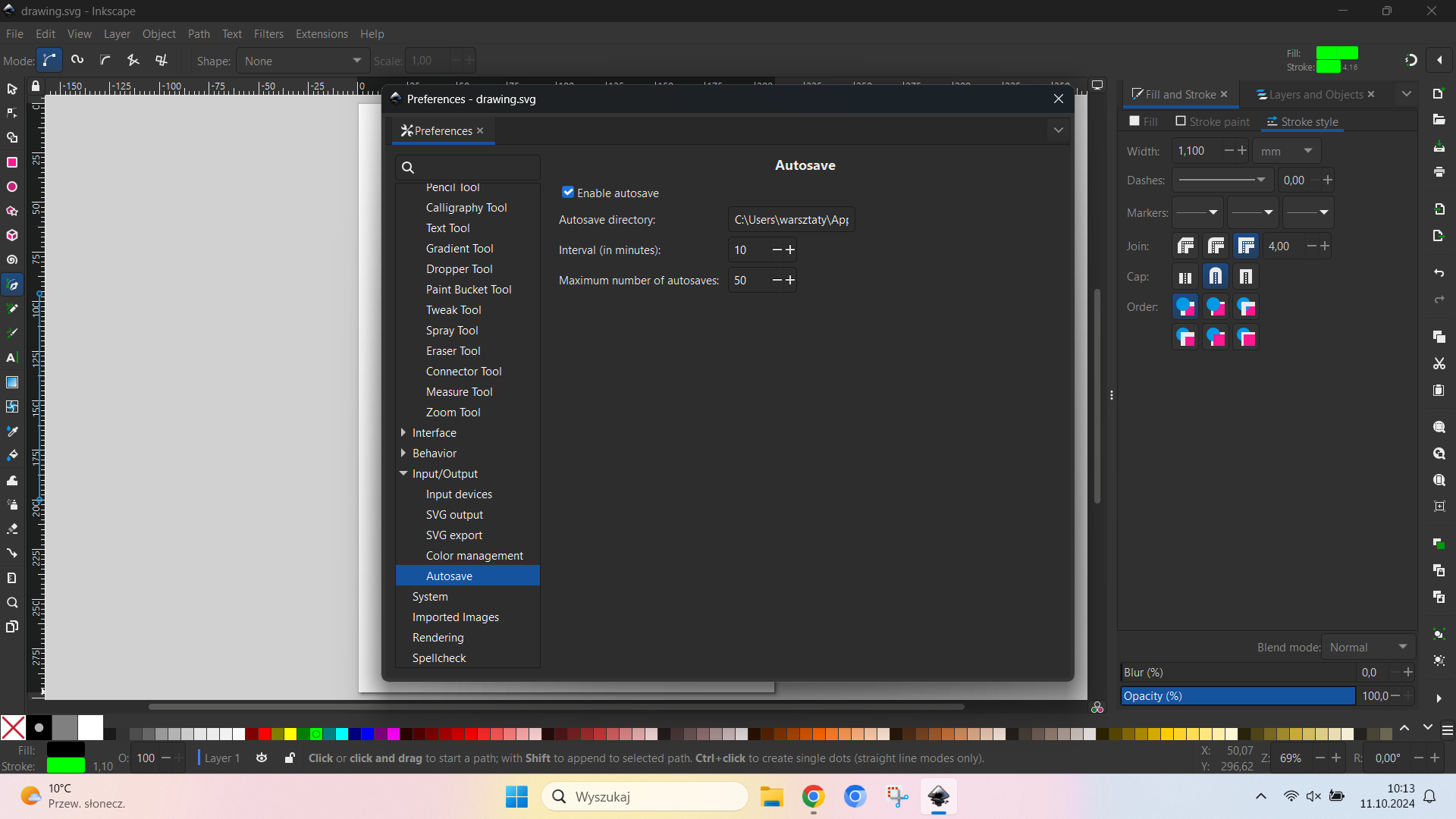Screen dimensions: 1456x819
Task: Select the Spiral tool
Action: pos(12,260)
